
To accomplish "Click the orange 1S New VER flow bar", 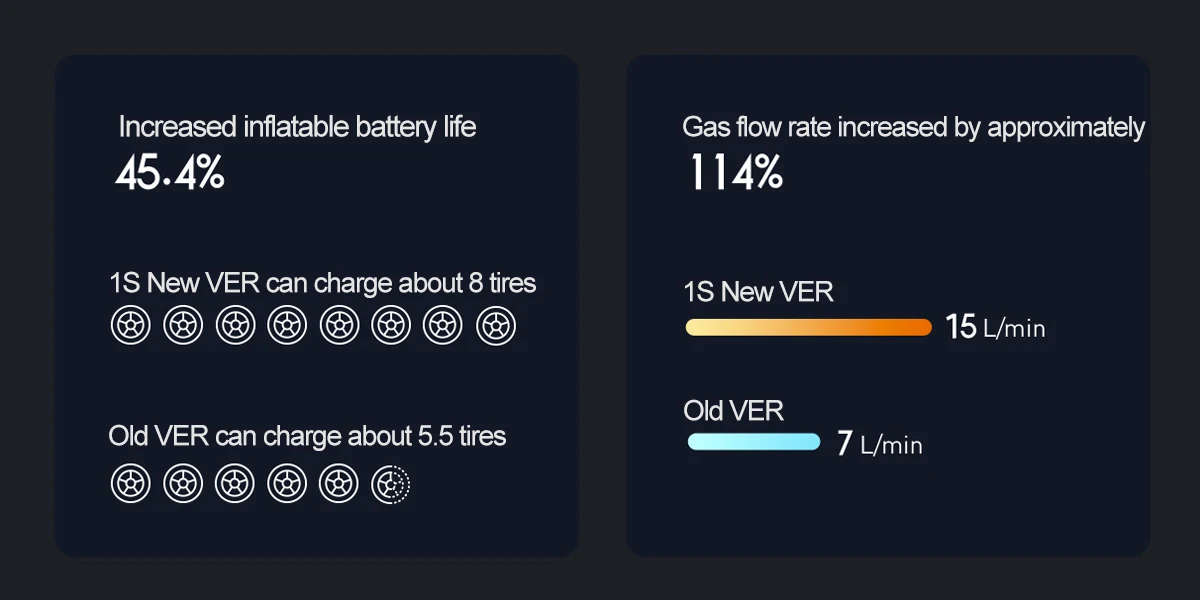I will [808, 328].
